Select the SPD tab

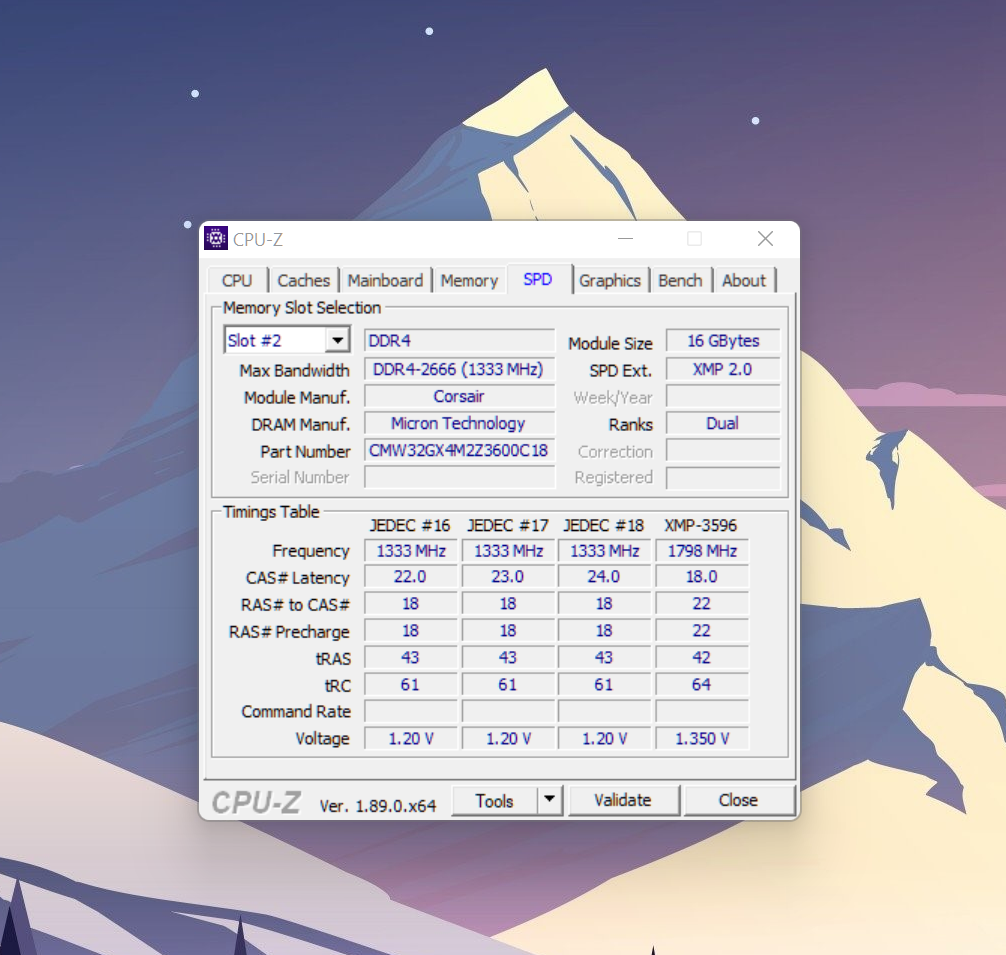(538, 279)
